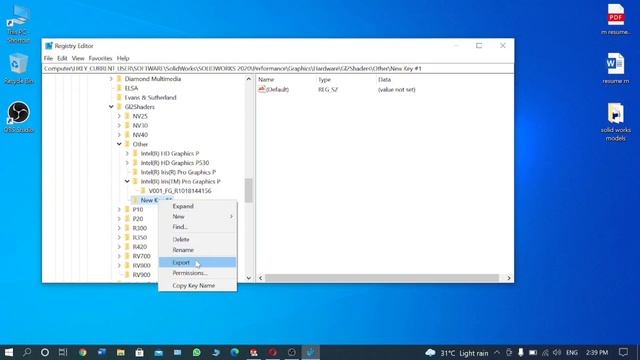Open volume control in system tray

point(557,353)
